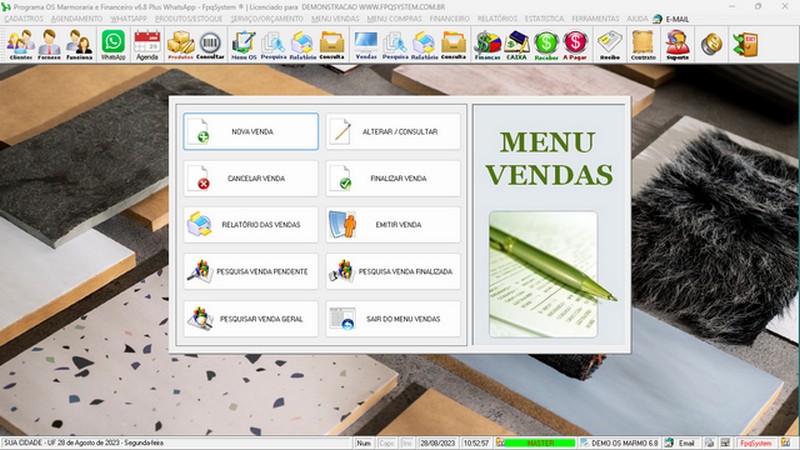Open the Produtos boxes icon
The width and height of the screenshot is (800, 450).
click(x=181, y=44)
